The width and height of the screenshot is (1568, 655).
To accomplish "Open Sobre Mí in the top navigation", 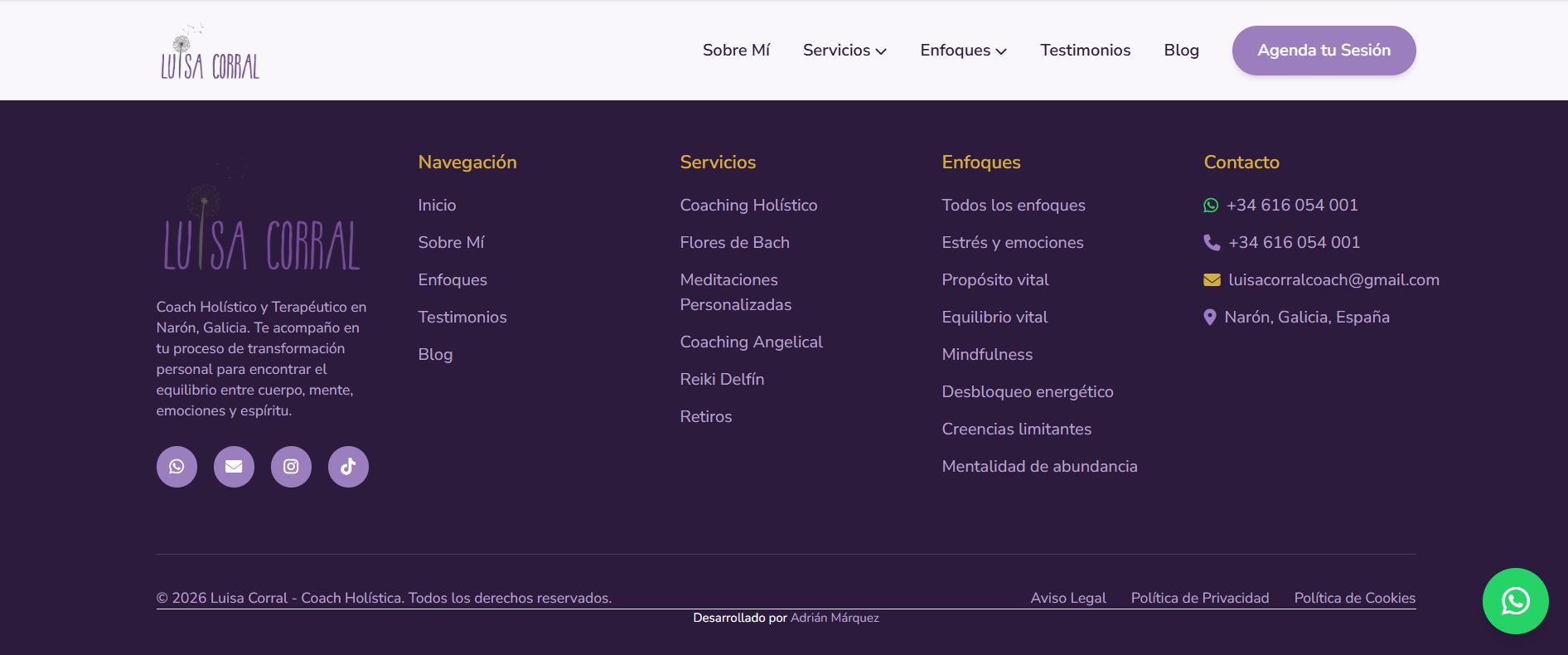I will point(736,51).
